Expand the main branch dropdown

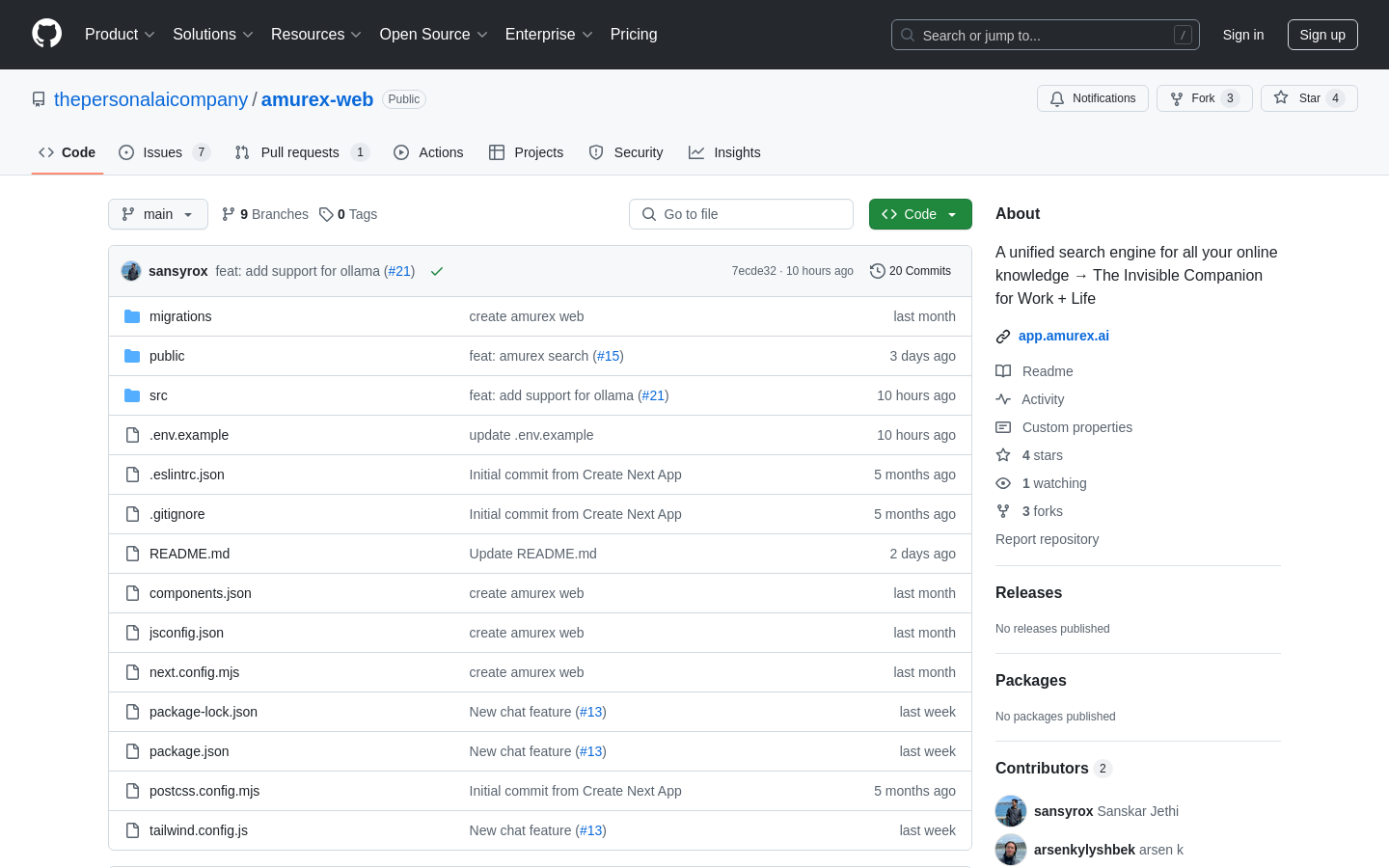(158, 214)
